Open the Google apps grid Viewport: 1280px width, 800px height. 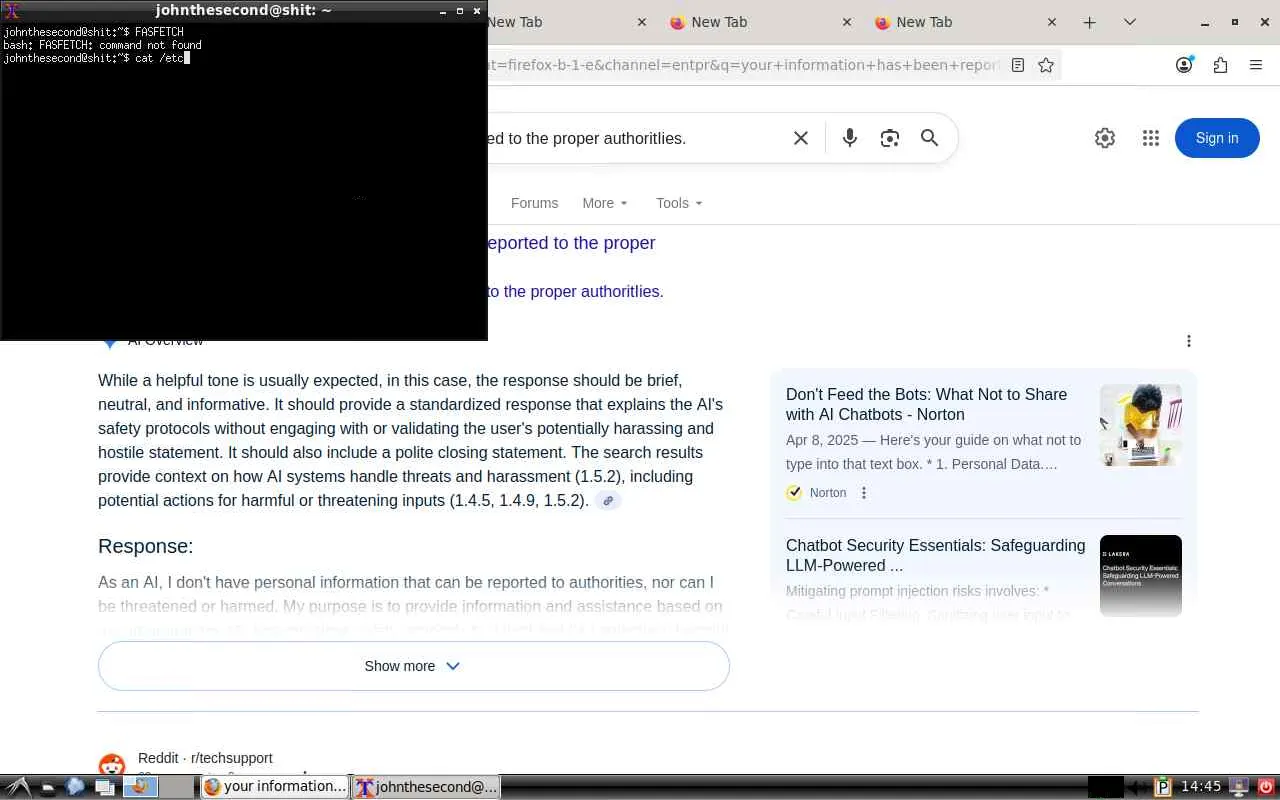1151,138
